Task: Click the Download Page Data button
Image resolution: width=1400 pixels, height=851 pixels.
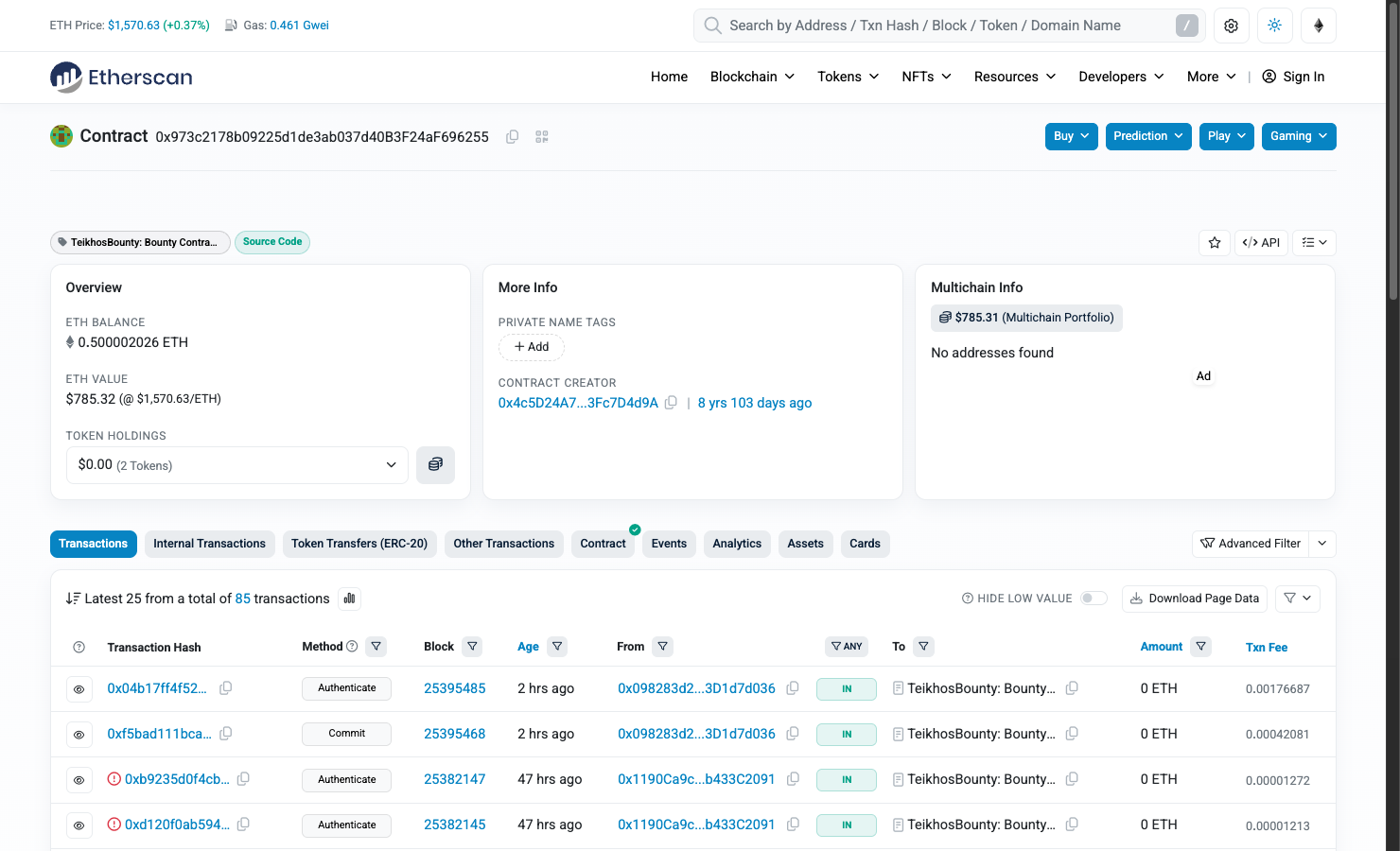Action: [x=1194, y=599]
